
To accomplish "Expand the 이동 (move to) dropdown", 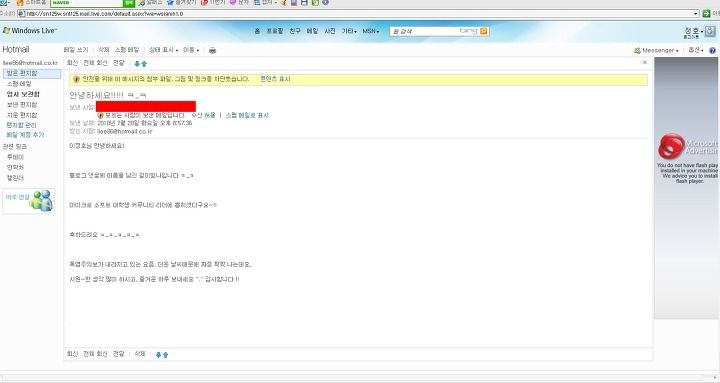I will click(x=191, y=50).
